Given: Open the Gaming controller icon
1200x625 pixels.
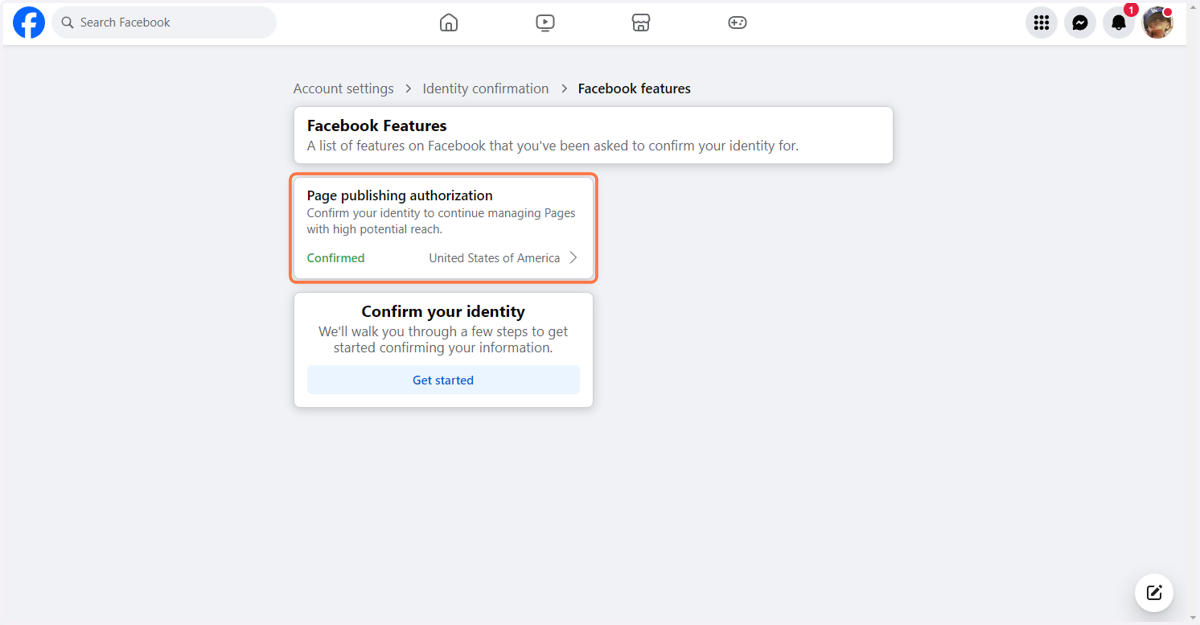Looking at the screenshot, I should 737,22.
